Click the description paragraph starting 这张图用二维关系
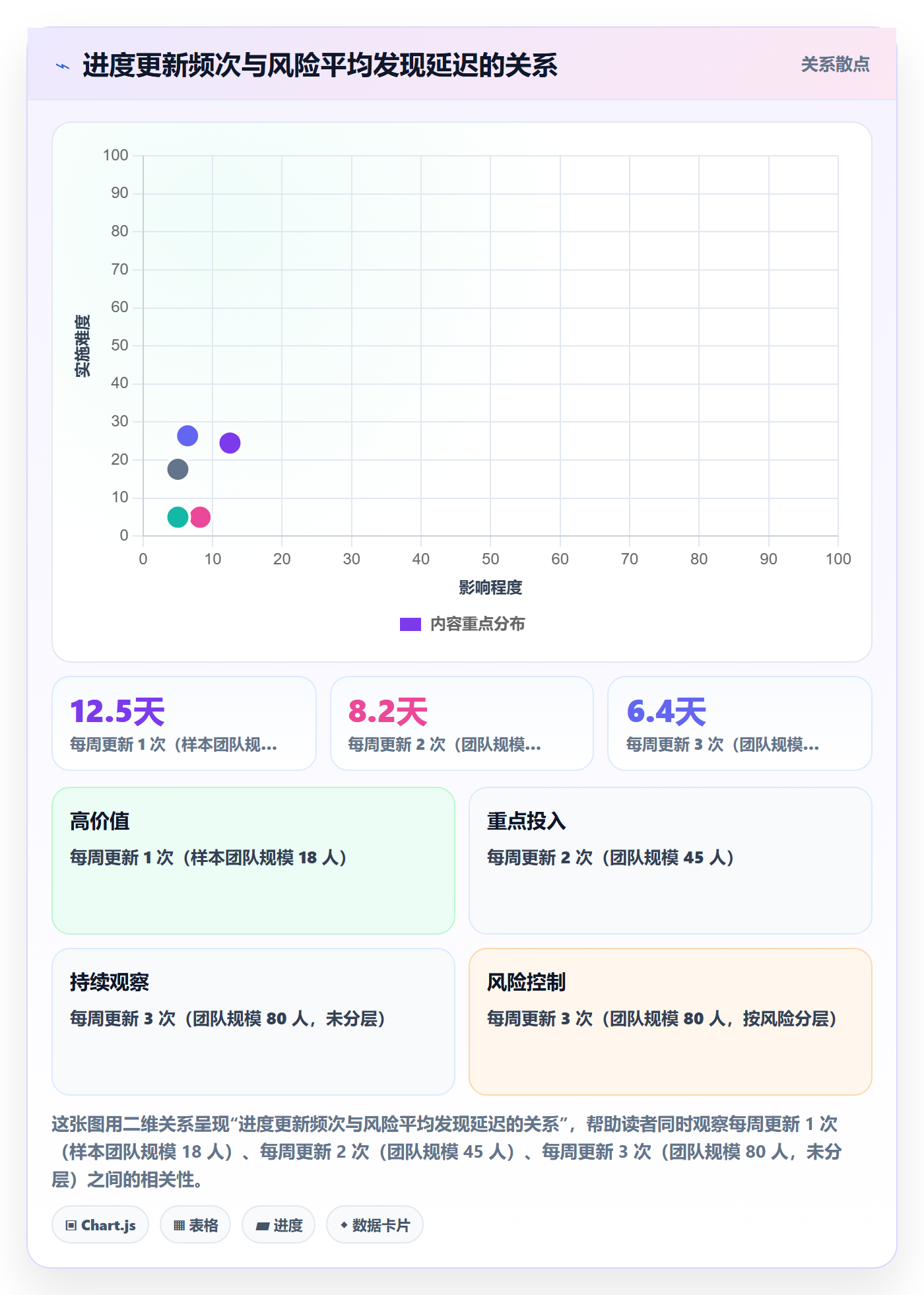The width and height of the screenshot is (924, 1295). coord(447,1152)
